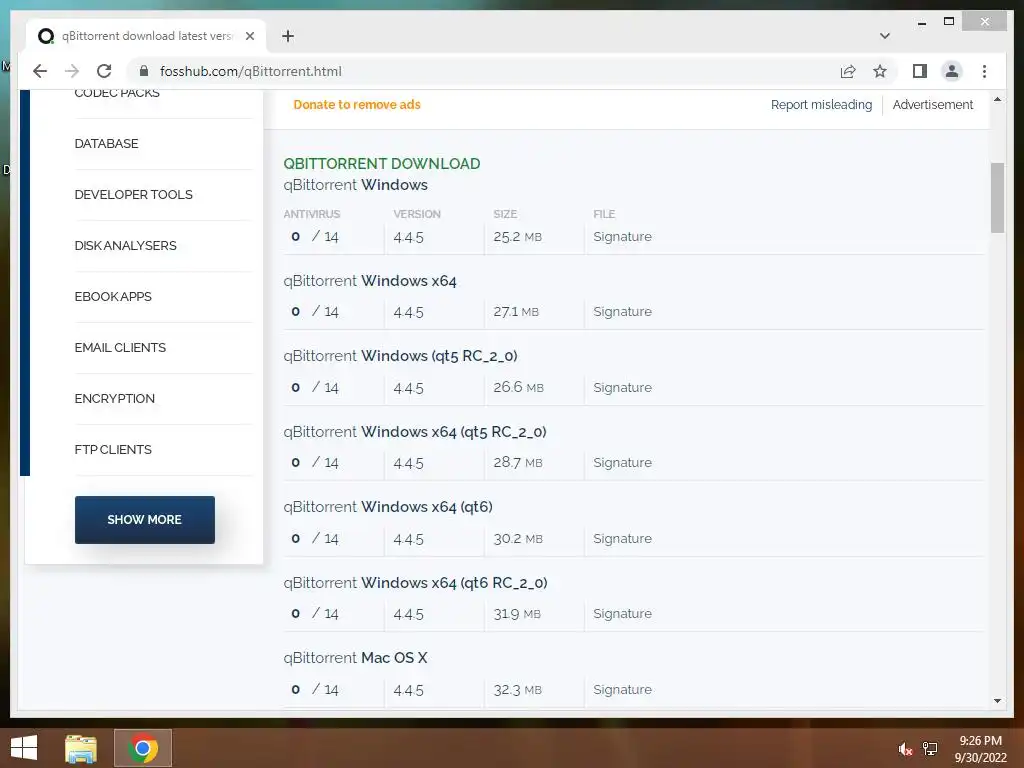Open Signature for 27.1 MB file

[x=622, y=312]
